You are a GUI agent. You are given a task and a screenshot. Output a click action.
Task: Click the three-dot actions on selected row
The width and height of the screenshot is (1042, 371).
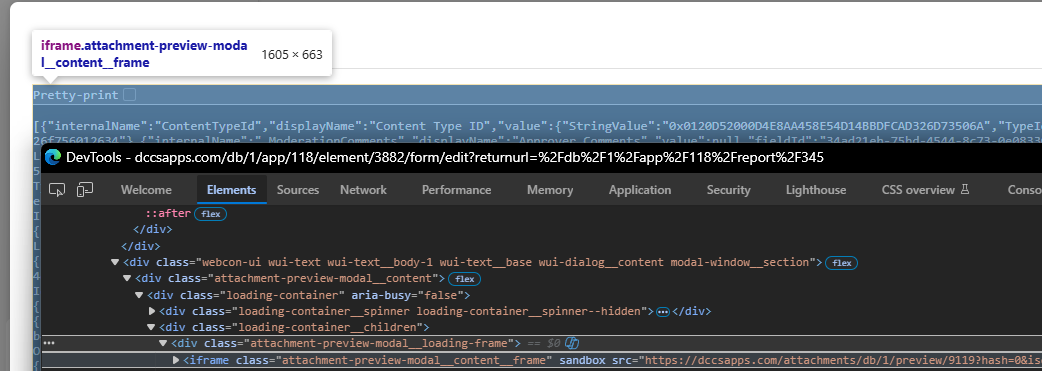(48, 343)
